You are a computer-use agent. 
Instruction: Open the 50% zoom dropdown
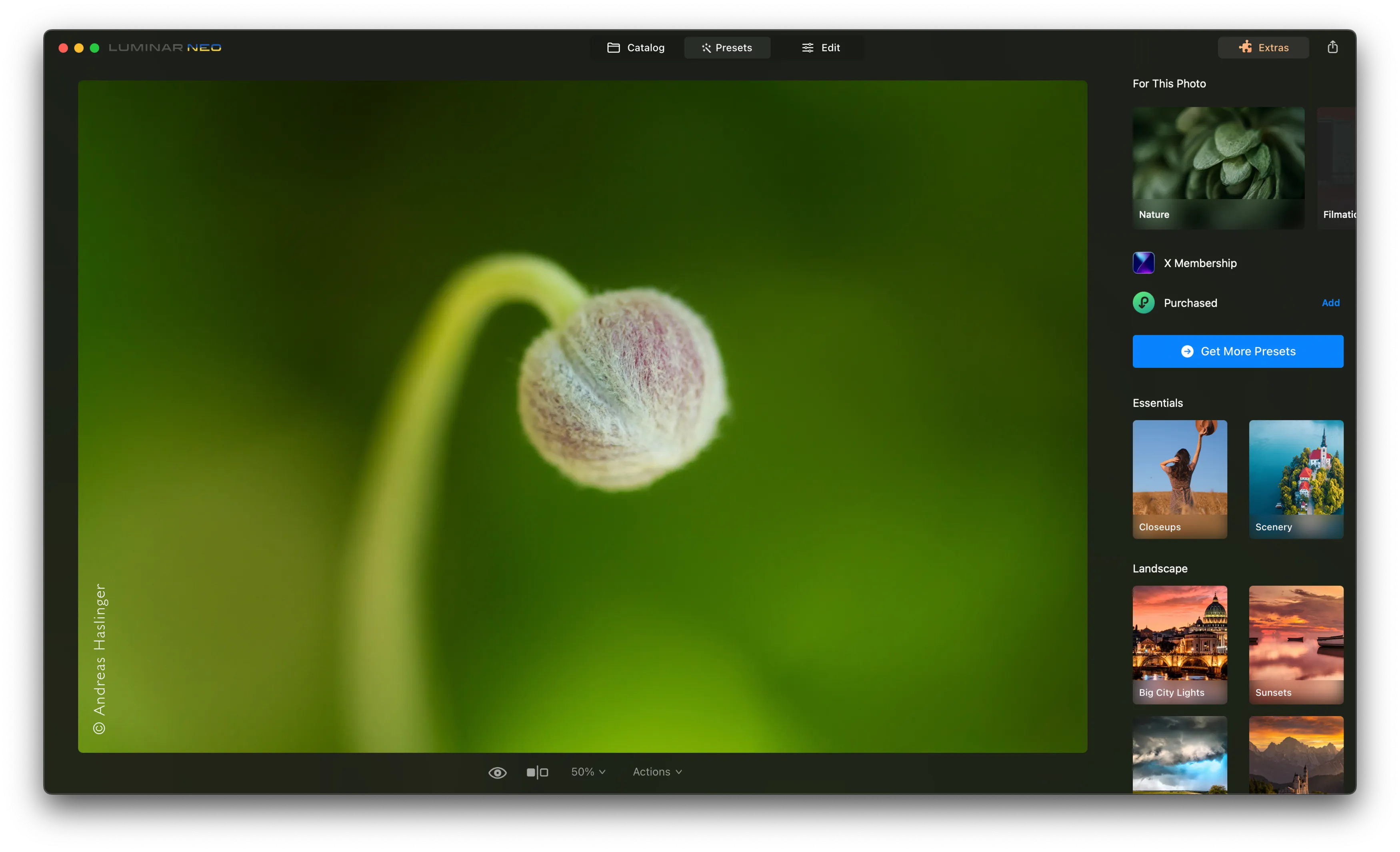coord(588,772)
